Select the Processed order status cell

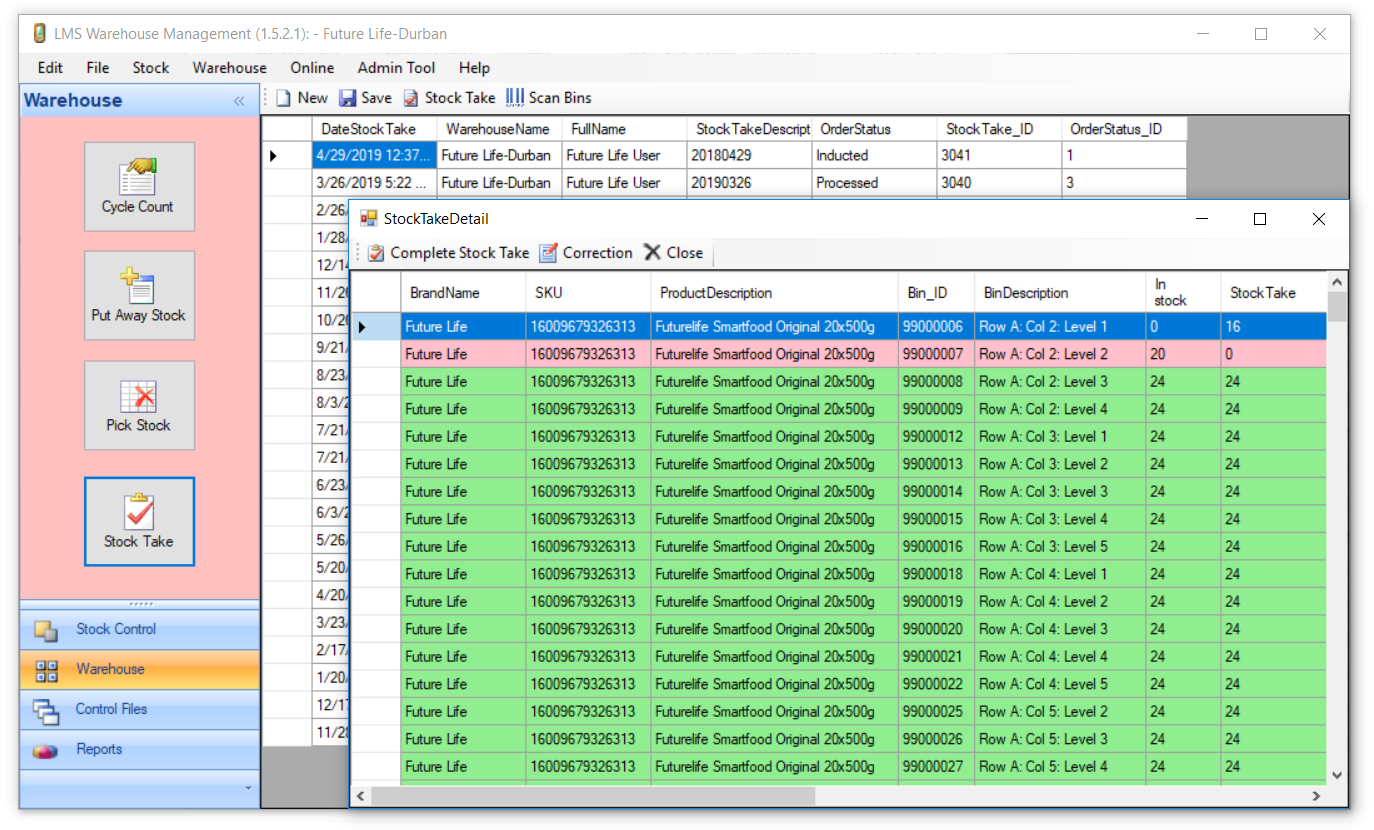click(874, 183)
